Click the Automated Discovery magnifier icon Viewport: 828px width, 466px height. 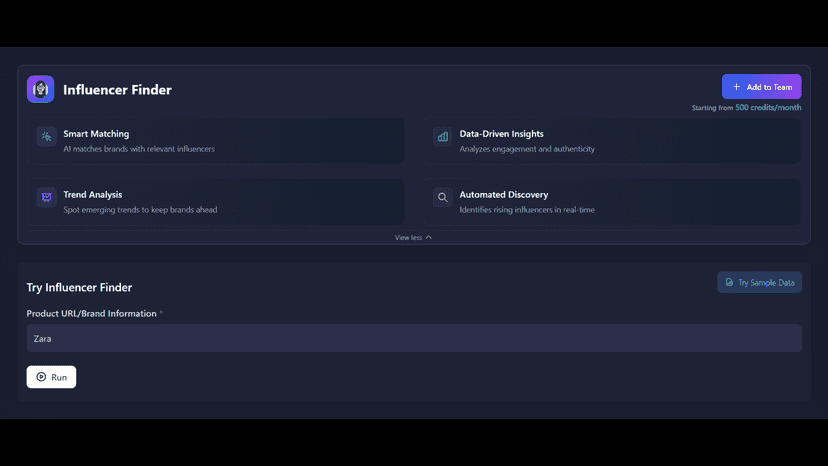point(443,197)
